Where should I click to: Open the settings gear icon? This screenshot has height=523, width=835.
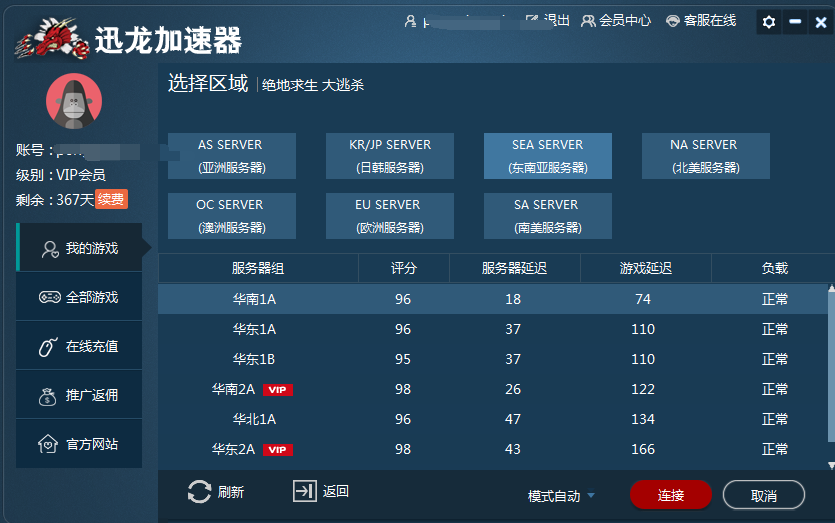pos(768,22)
